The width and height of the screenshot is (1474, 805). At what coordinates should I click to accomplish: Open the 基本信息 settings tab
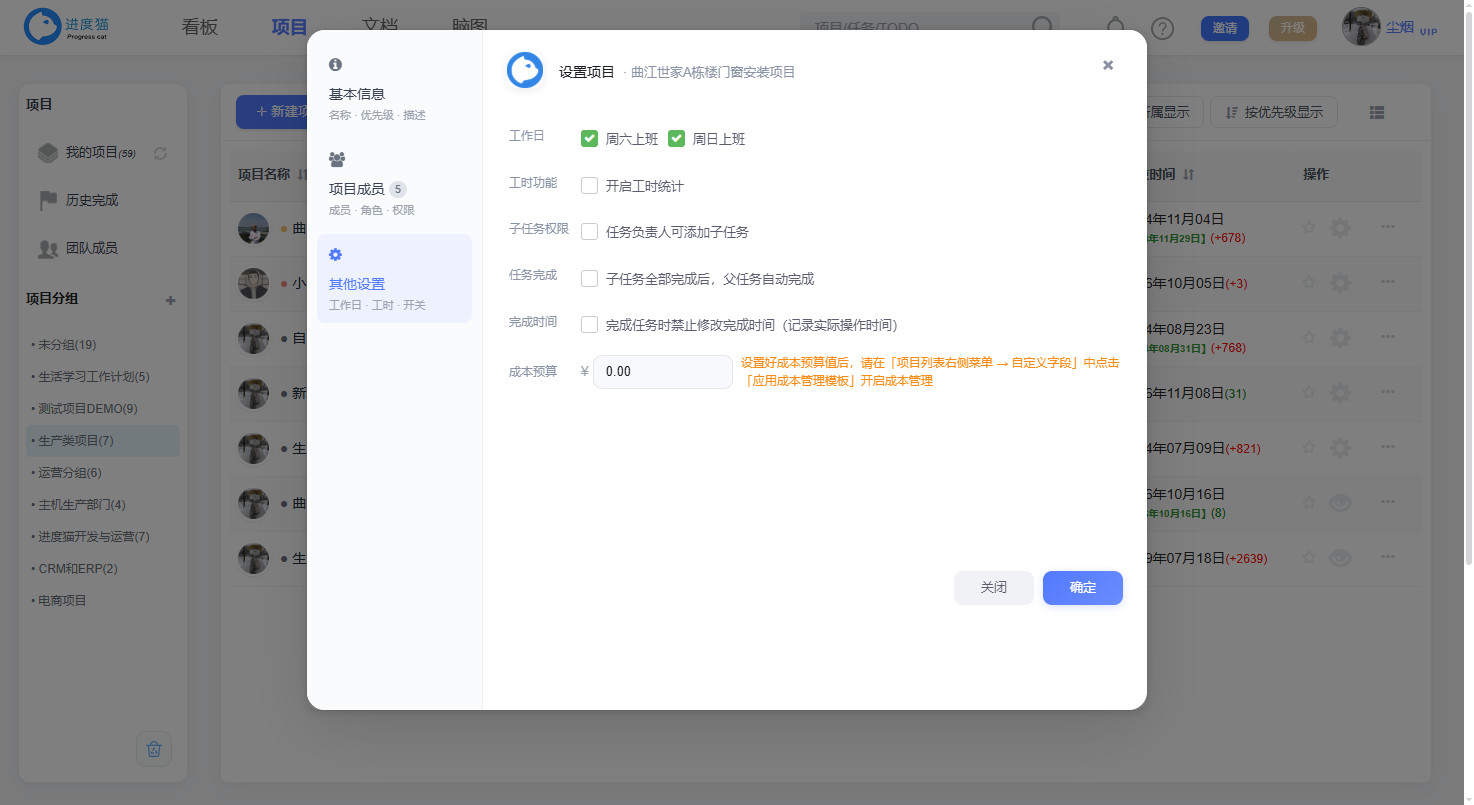tap(394, 90)
